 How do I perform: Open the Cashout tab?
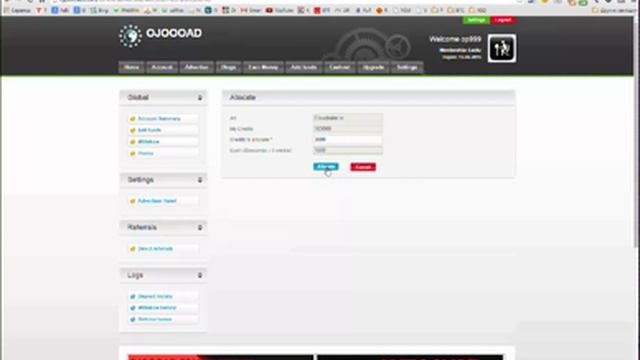point(340,67)
